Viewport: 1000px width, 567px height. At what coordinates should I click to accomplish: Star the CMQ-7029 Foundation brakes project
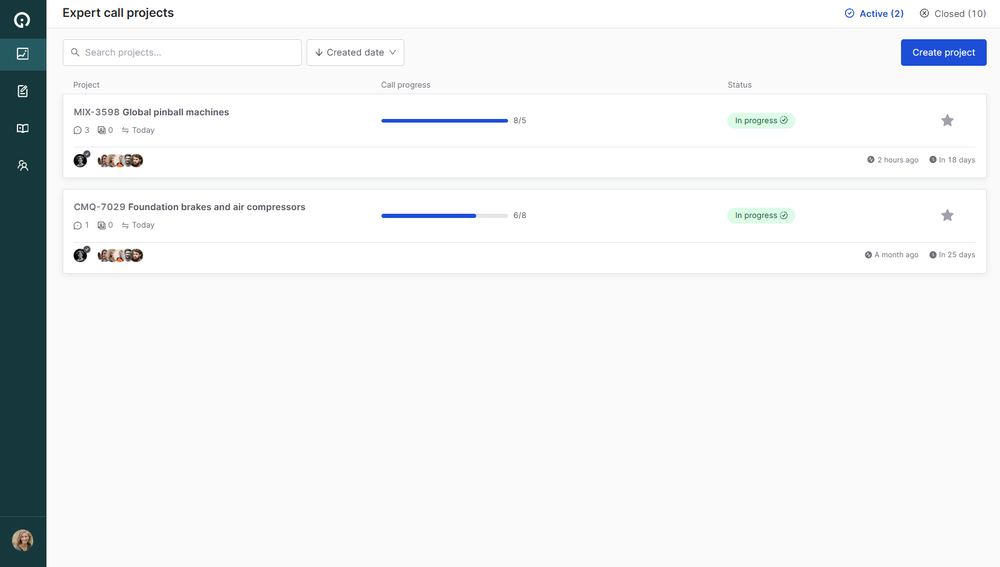pyautogui.click(x=947, y=216)
